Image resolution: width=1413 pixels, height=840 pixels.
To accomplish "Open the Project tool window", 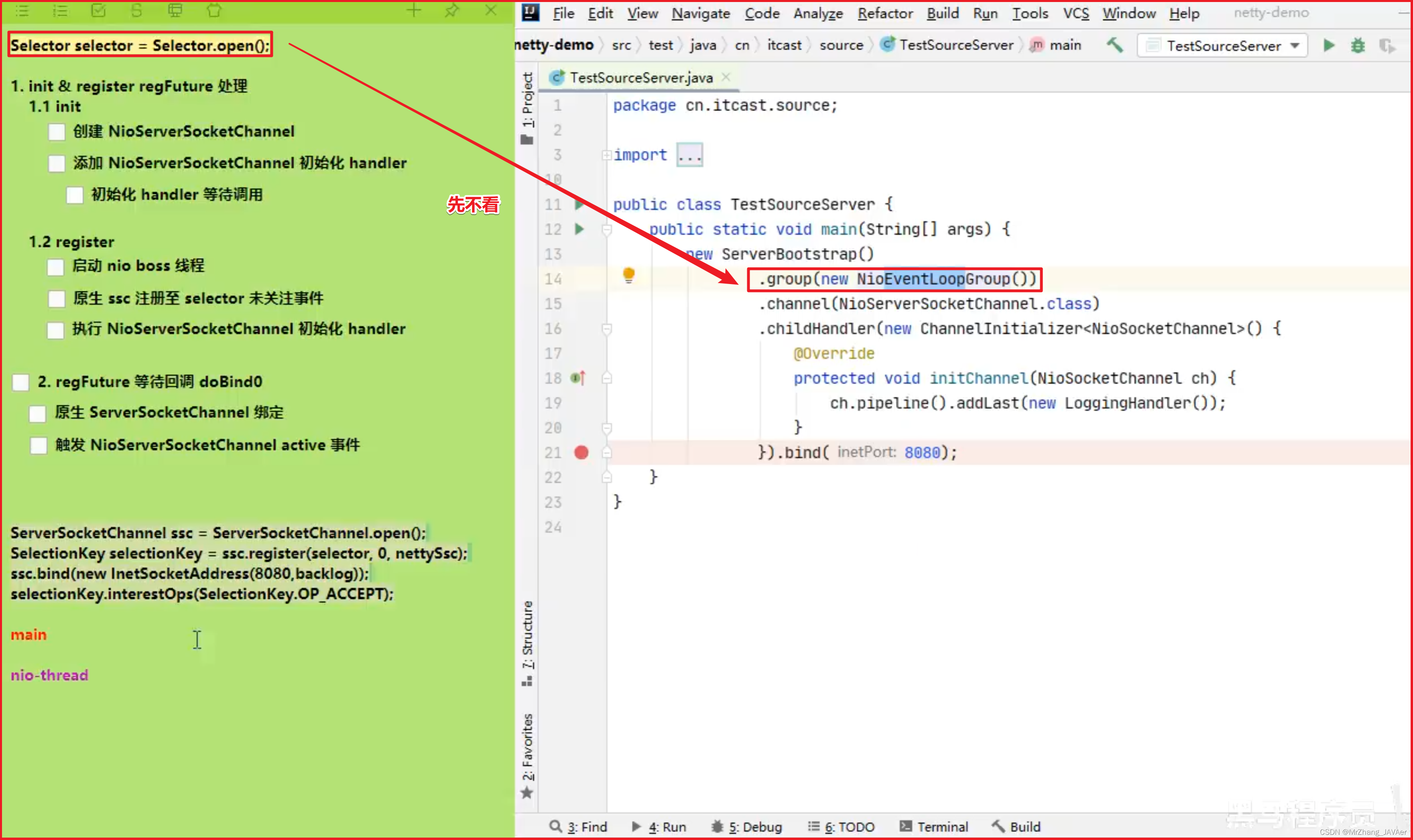I will 527,108.
